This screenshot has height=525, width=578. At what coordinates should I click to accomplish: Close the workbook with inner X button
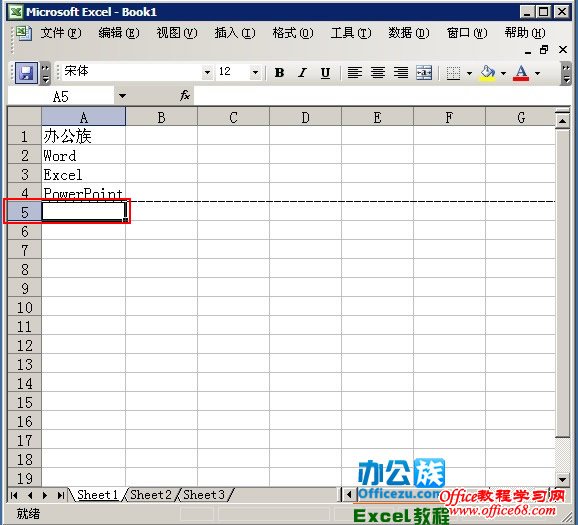(563, 49)
